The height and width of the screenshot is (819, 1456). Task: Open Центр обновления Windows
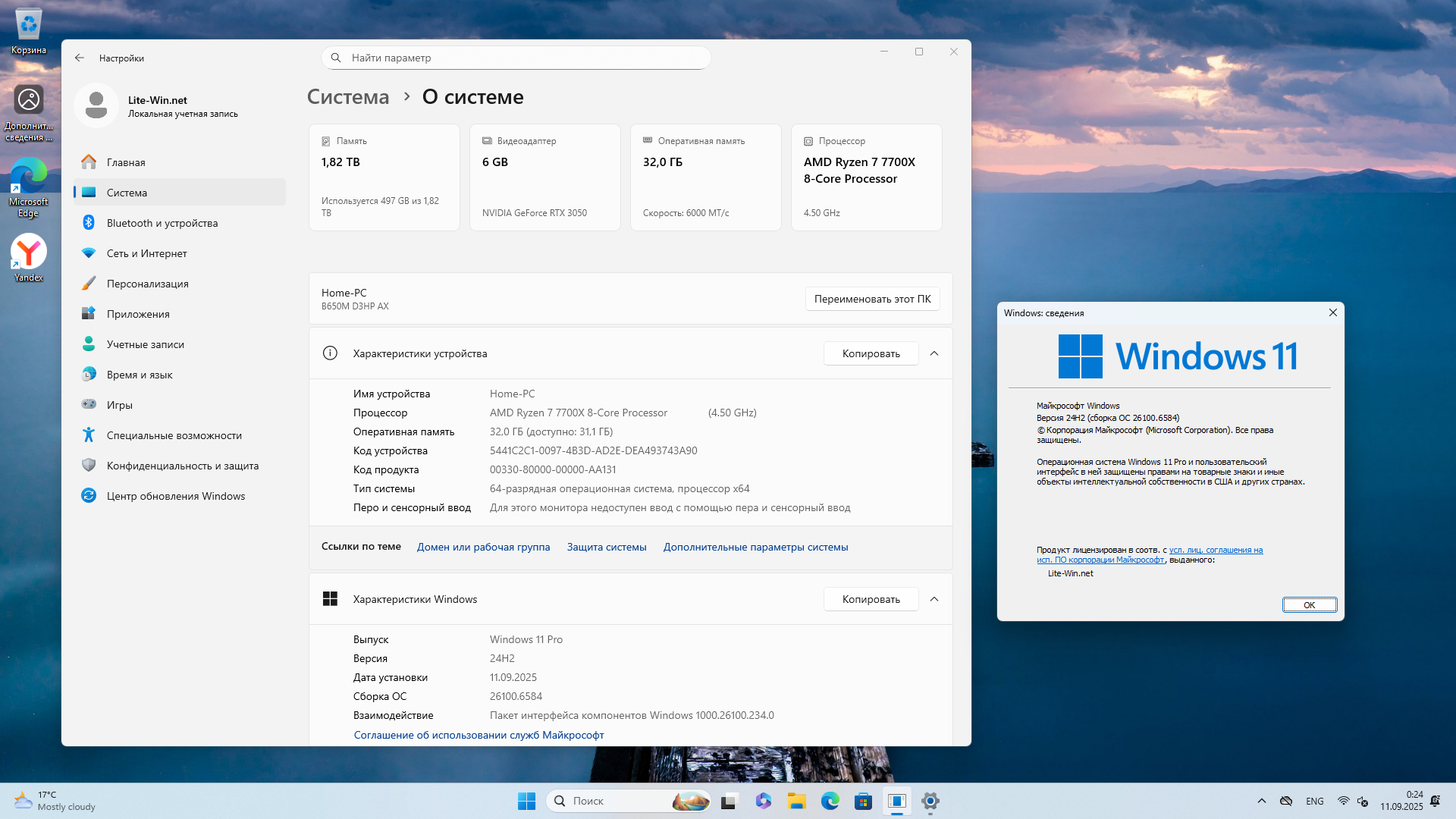pos(175,496)
